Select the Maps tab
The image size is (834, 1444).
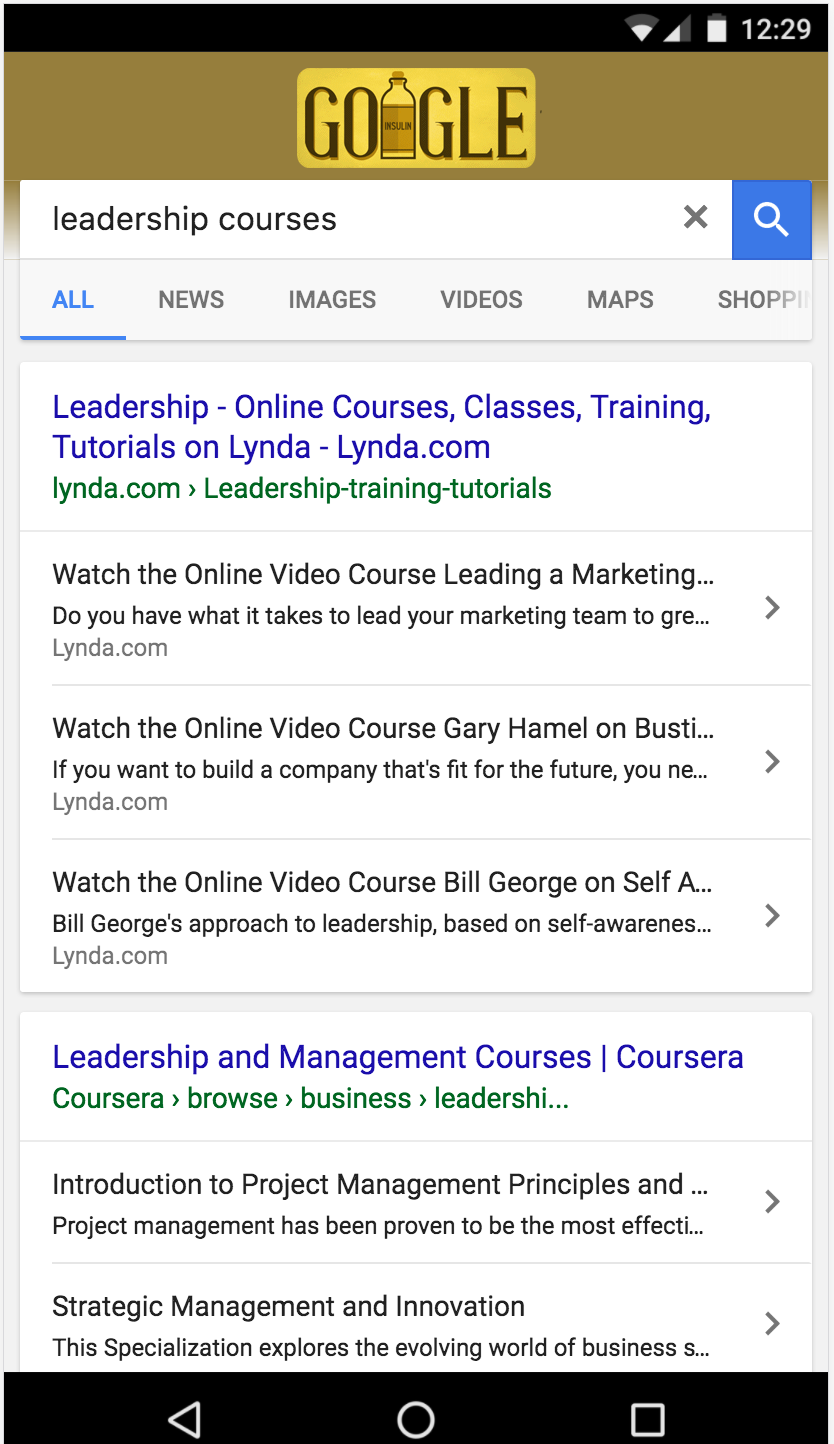[620, 300]
